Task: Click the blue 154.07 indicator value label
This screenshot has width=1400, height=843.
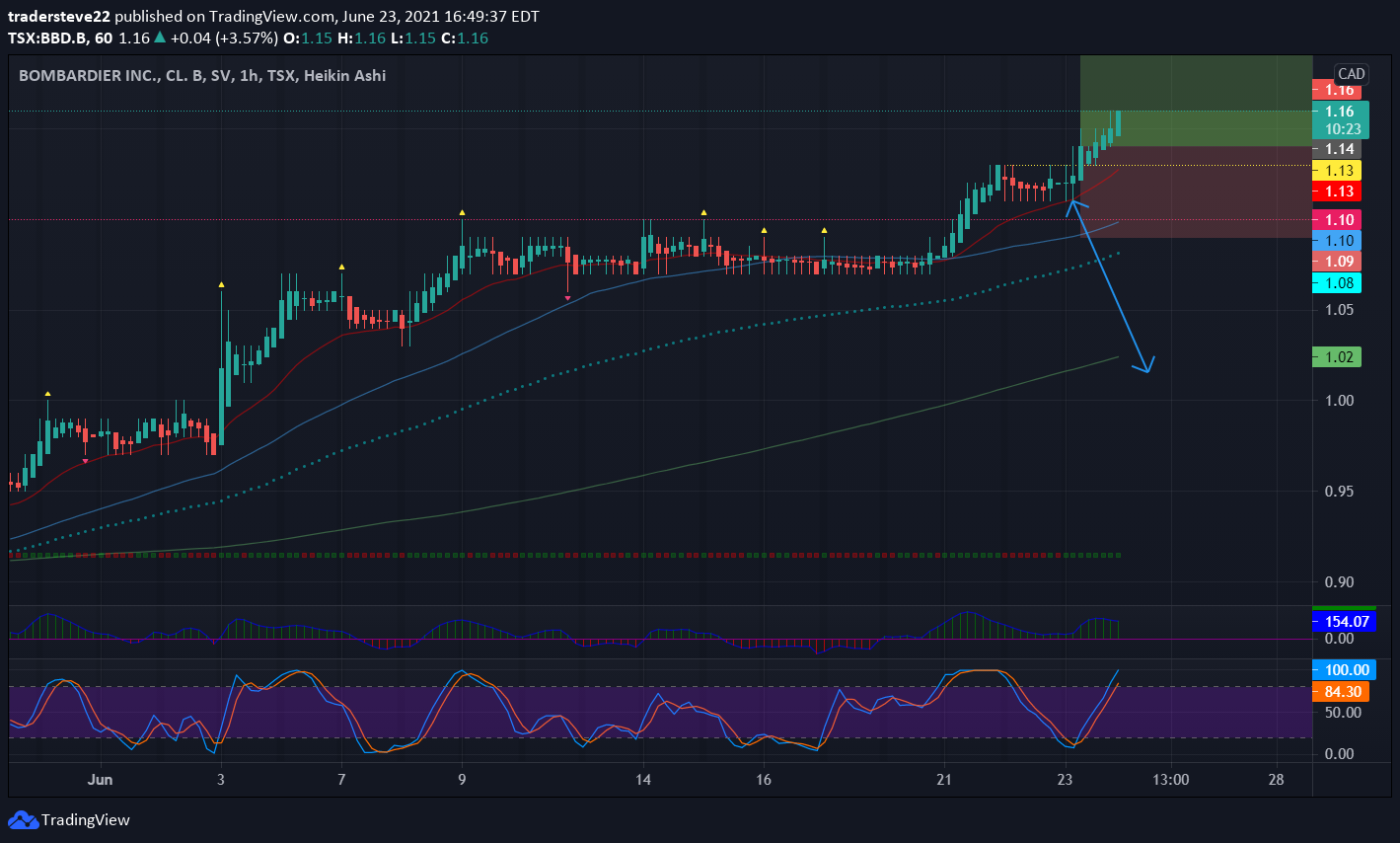Action: coord(1343,622)
